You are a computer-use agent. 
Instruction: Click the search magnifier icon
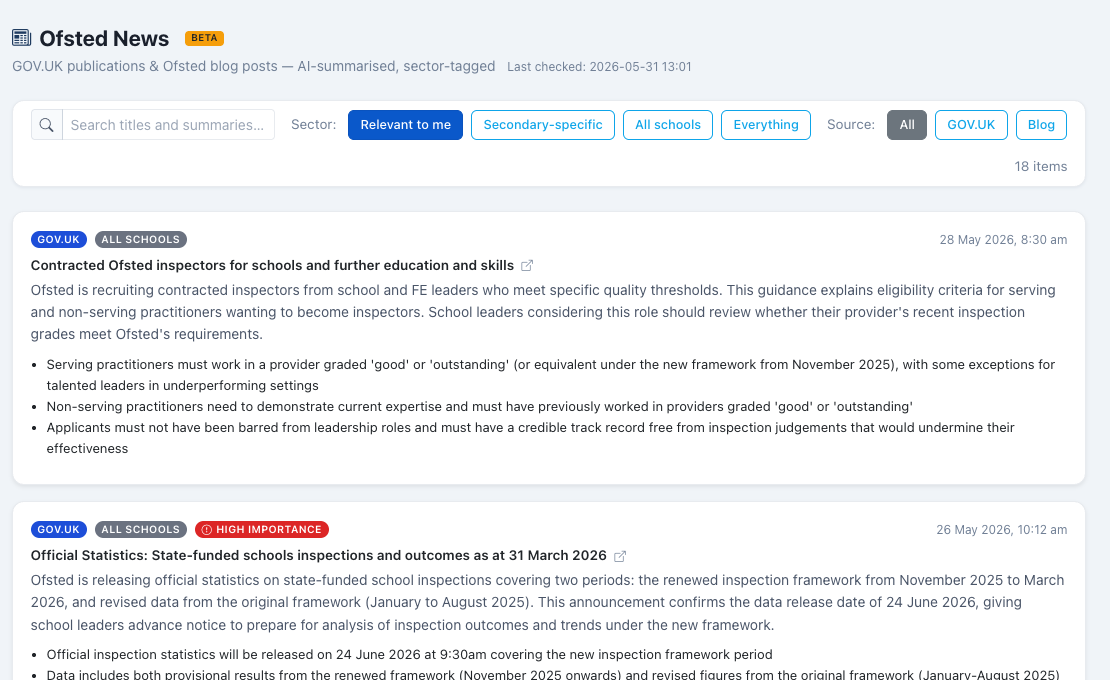(x=47, y=125)
